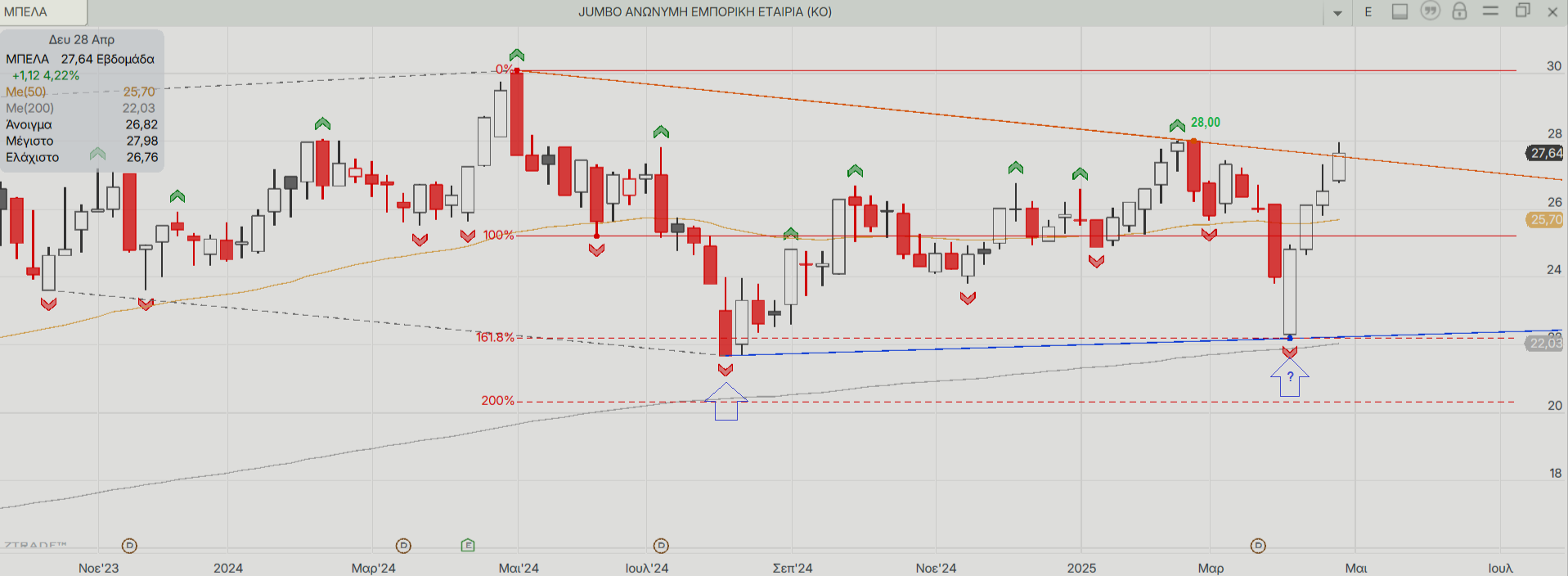Restore the chart window size
Image resolution: width=1568 pixels, height=576 pixels.
click(x=1522, y=11)
